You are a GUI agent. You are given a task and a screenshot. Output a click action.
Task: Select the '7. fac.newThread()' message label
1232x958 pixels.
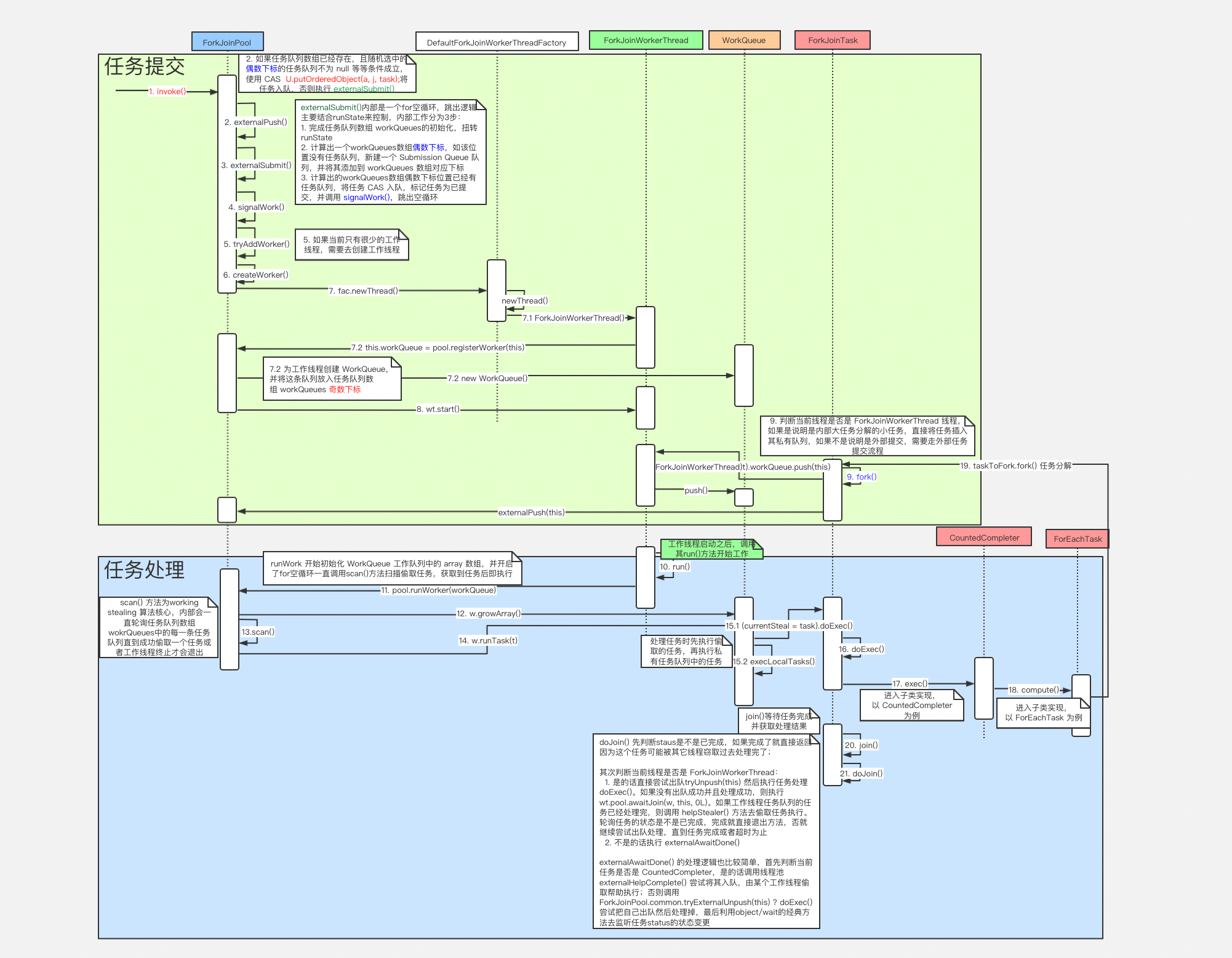click(x=363, y=291)
